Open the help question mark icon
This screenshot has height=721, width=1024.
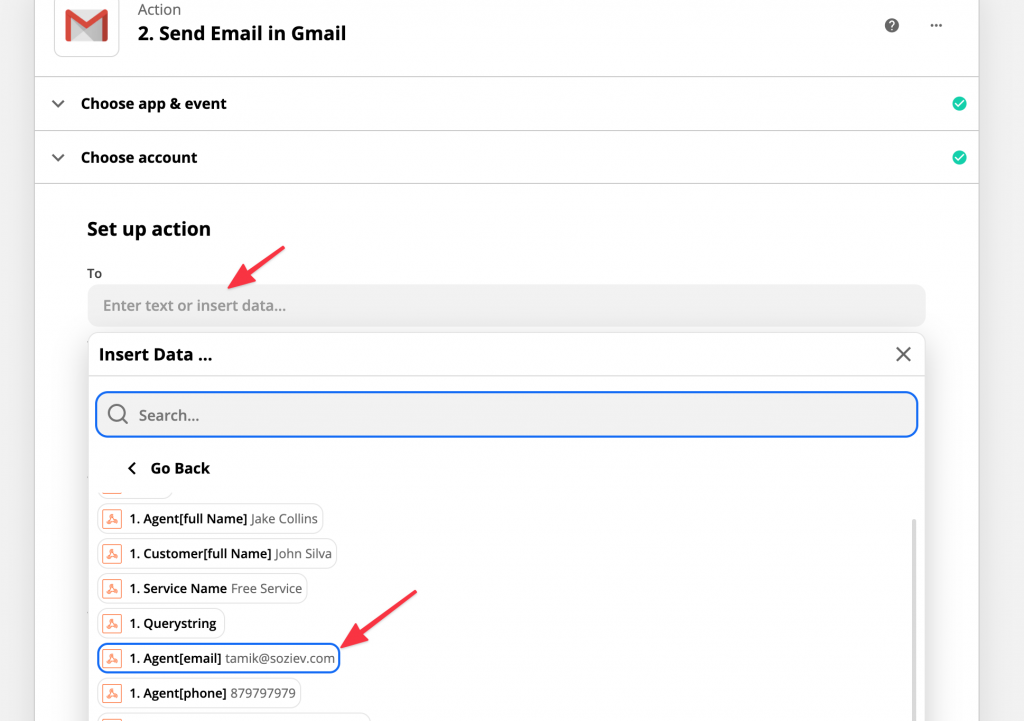coord(892,26)
